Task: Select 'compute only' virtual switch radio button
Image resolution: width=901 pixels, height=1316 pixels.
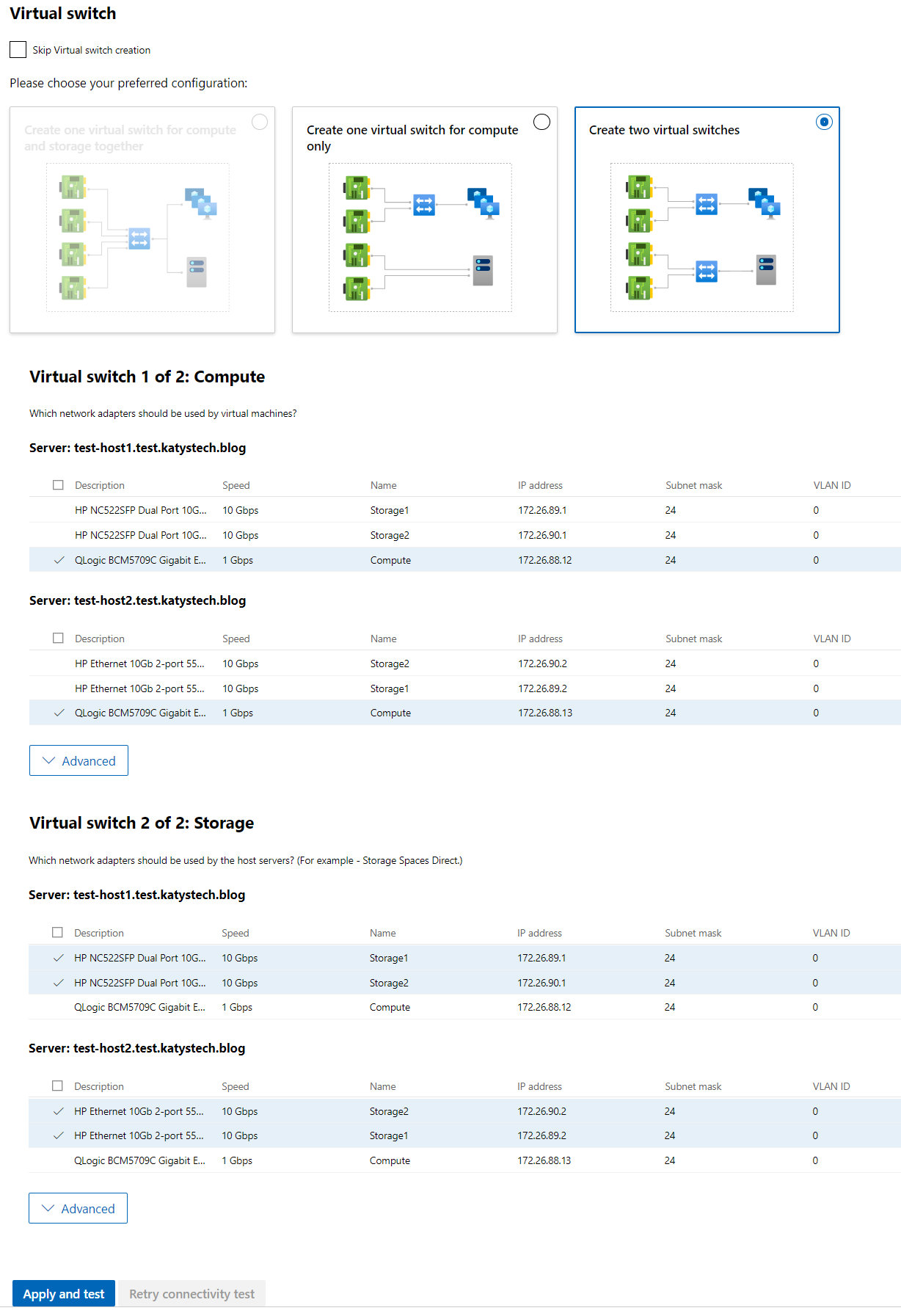Action: tap(541, 122)
